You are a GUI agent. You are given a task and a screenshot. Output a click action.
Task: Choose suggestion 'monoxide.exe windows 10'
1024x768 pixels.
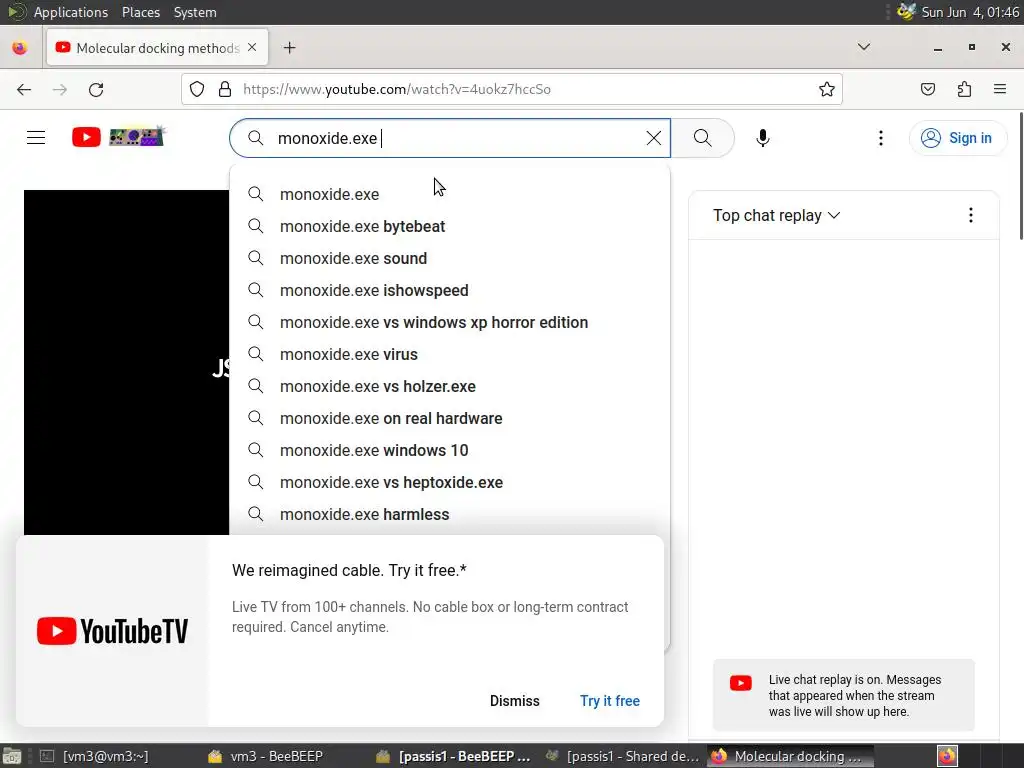click(449, 451)
